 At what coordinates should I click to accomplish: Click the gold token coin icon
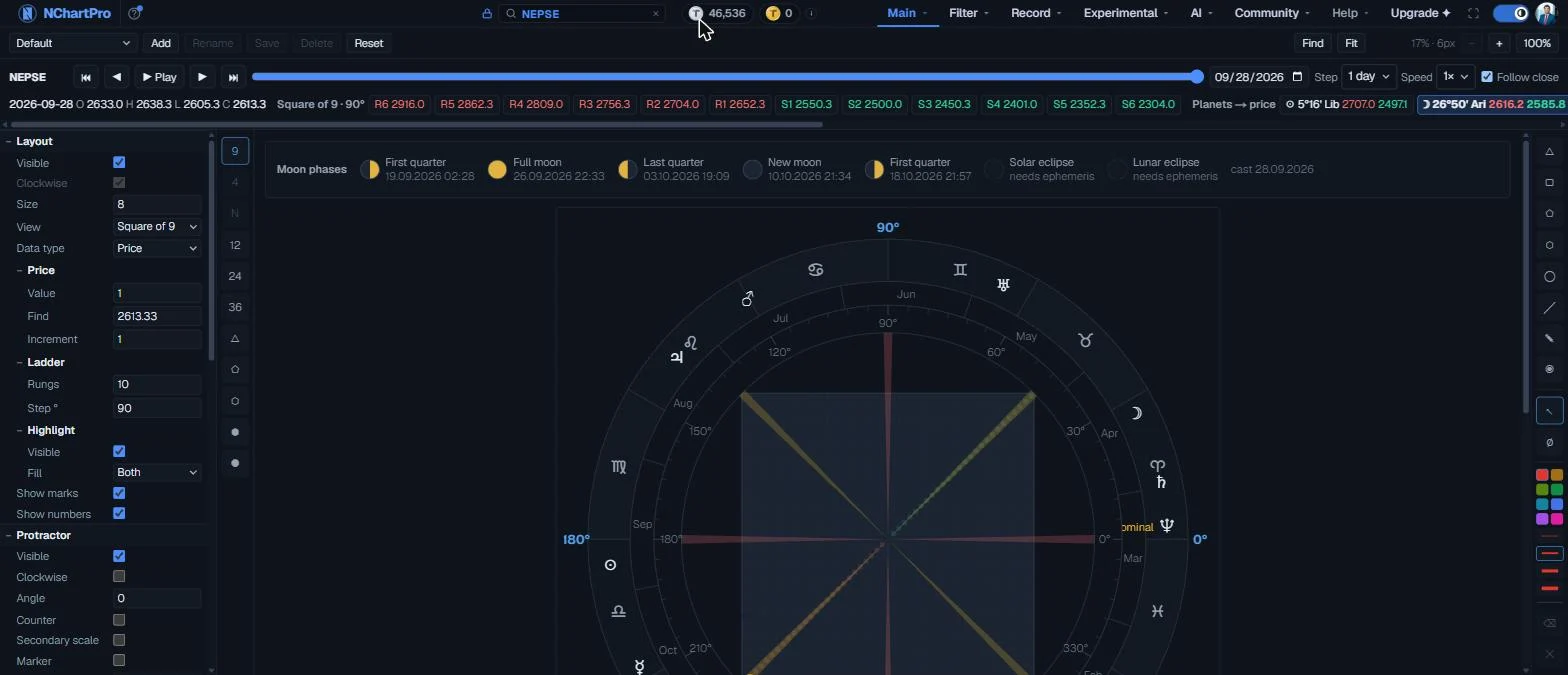[772, 13]
